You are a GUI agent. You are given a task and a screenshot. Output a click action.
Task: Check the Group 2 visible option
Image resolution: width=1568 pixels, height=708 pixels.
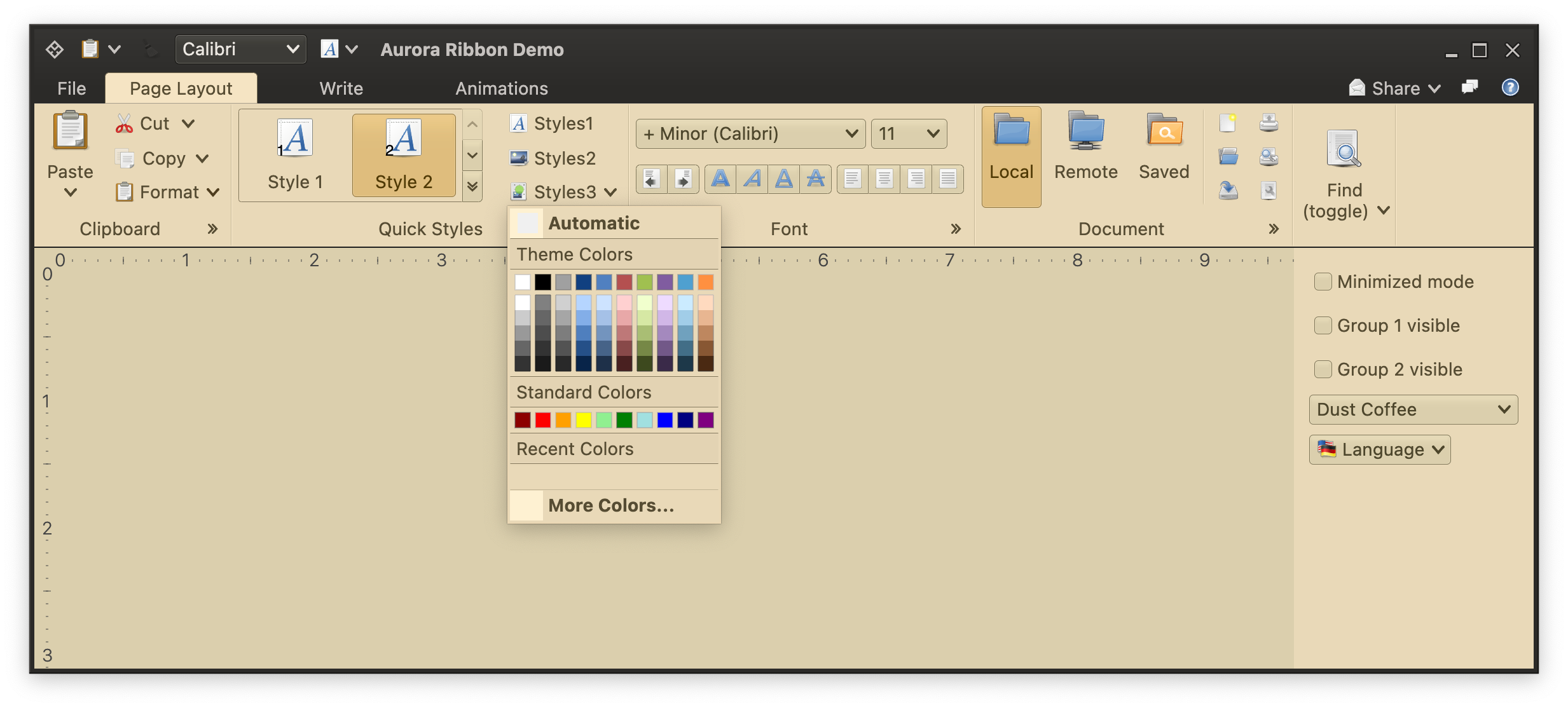click(1323, 369)
